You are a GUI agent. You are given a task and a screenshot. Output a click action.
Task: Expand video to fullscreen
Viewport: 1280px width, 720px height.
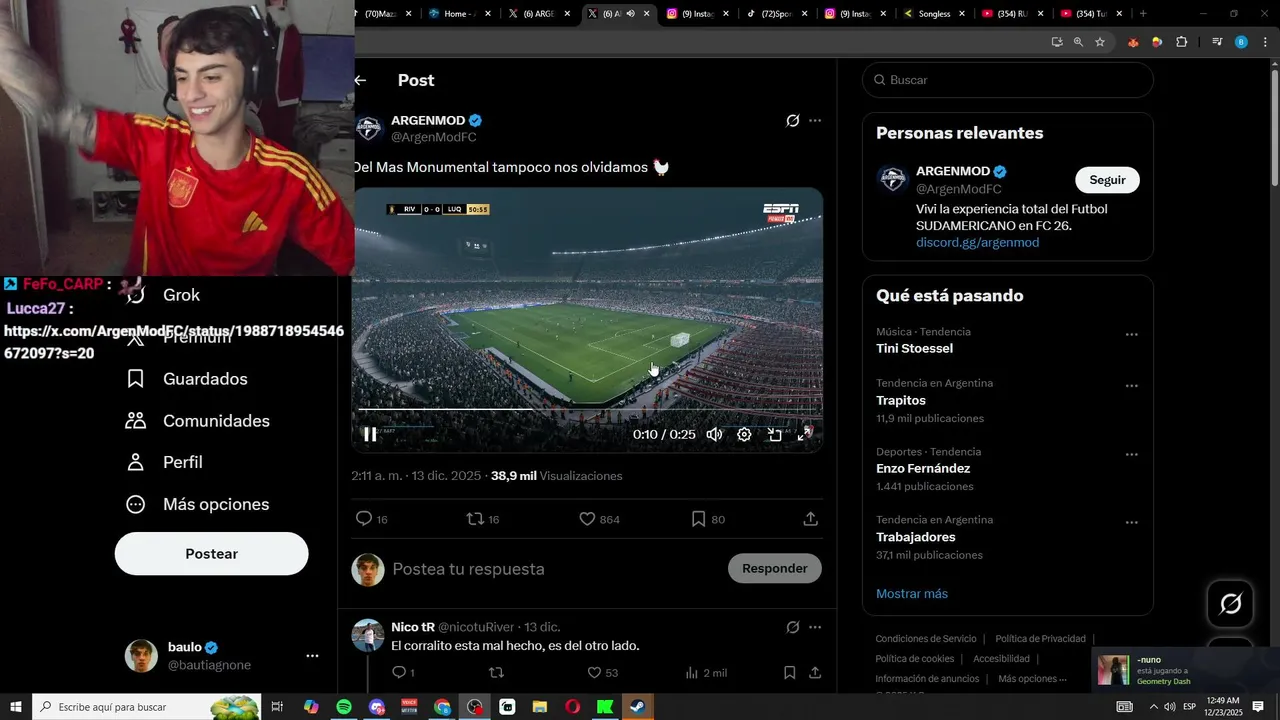[805, 434]
